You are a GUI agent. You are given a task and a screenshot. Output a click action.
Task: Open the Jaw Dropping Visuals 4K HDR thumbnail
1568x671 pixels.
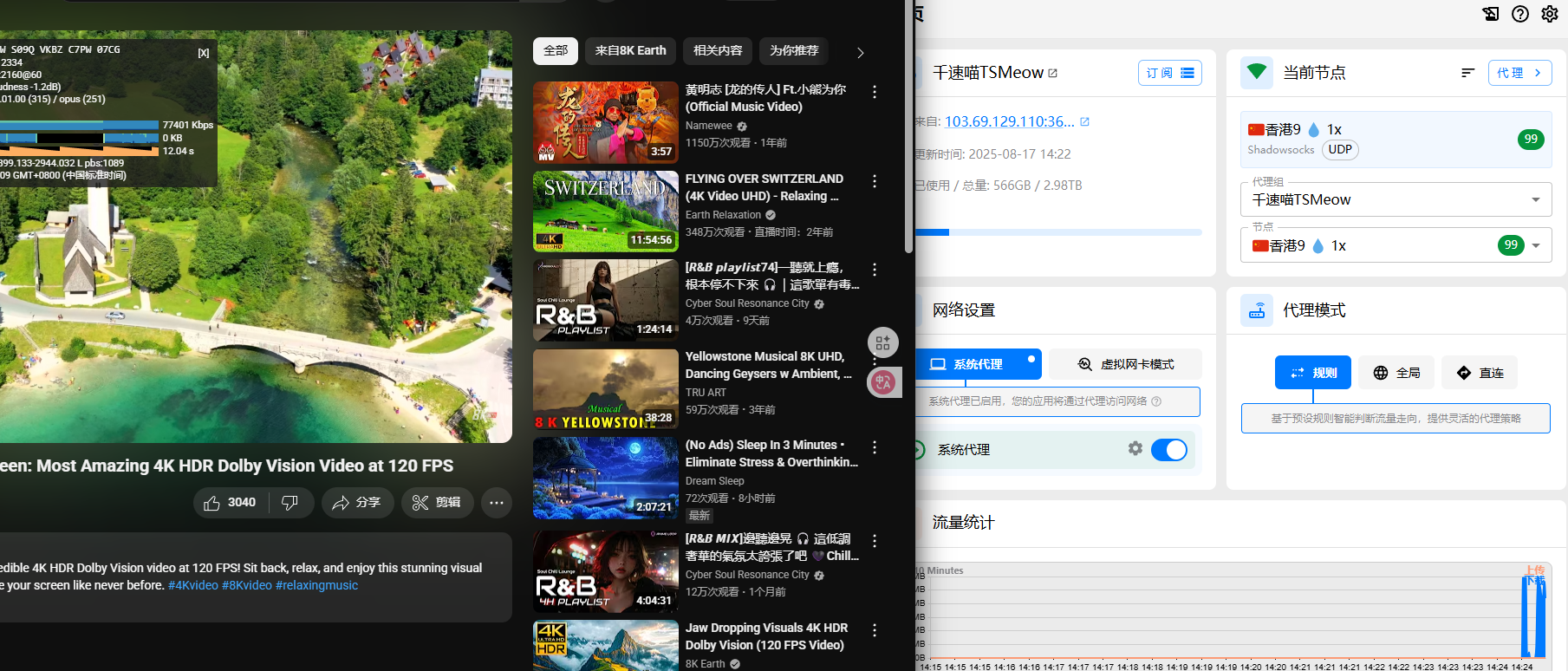pyautogui.click(x=606, y=646)
